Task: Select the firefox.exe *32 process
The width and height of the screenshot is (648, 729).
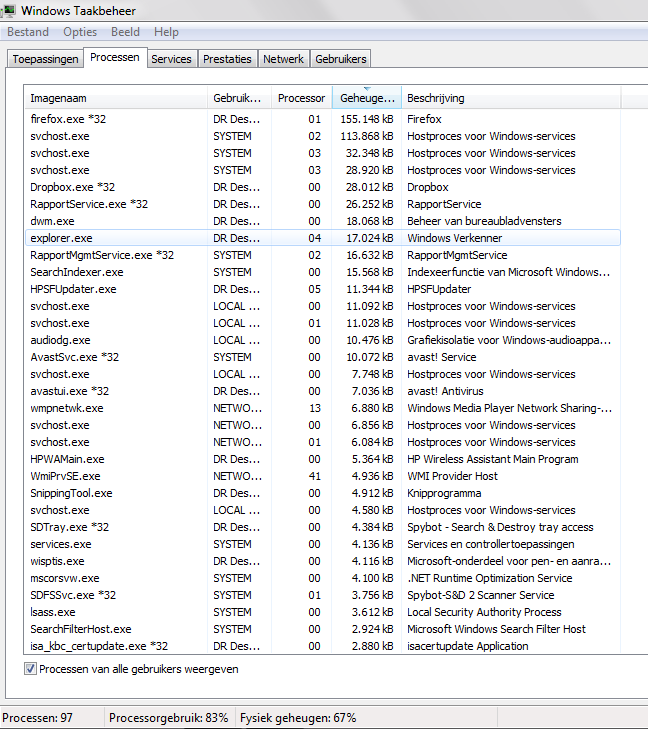Action: (323, 119)
